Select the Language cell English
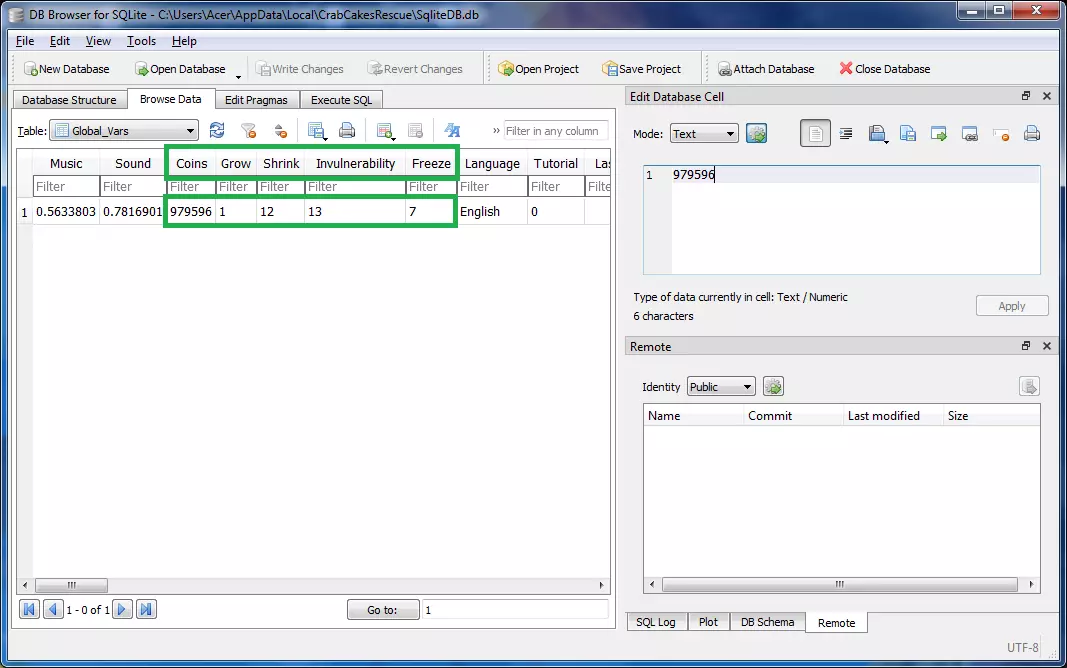Screen dimensions: 1067x668 point(491,212)
